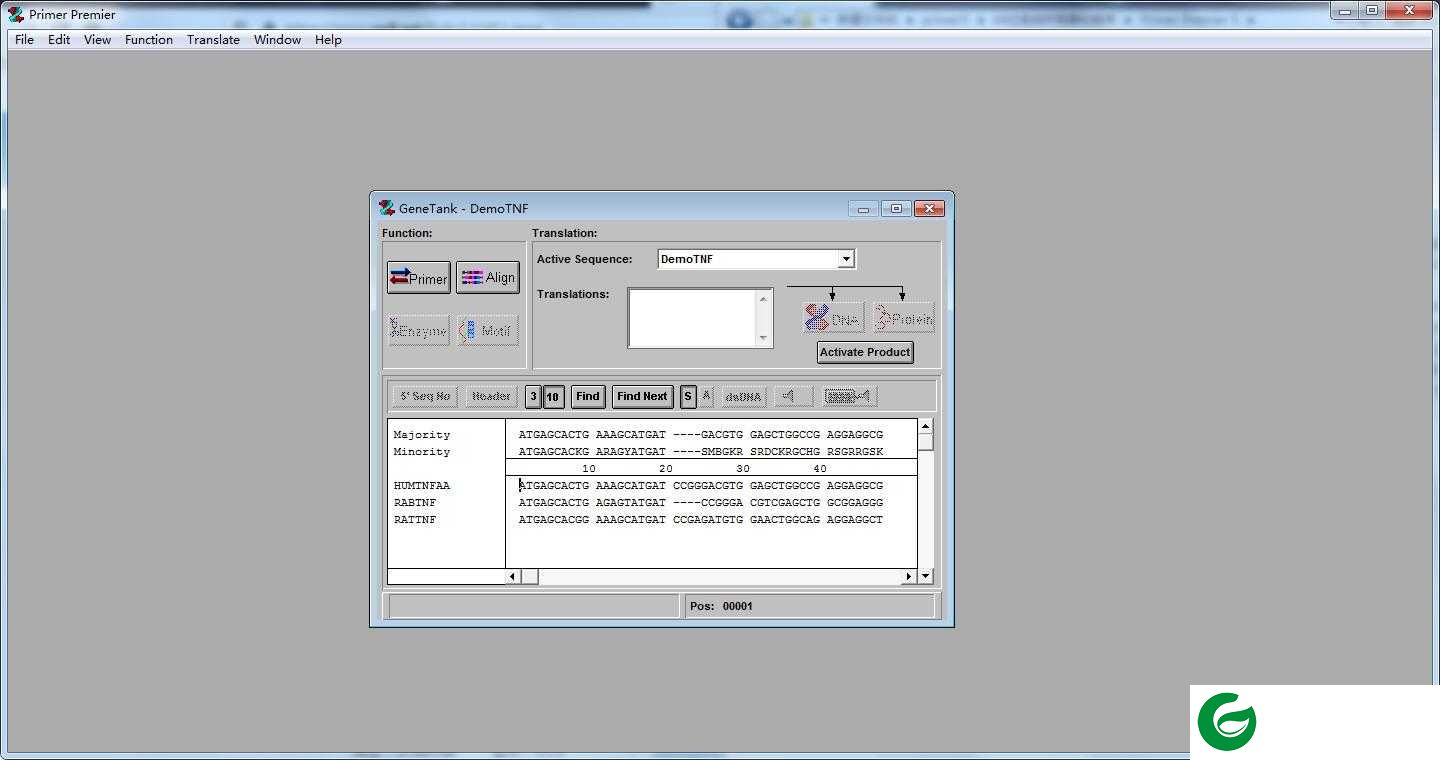The image size is (1440, 760).
Task: Close the GeneTank - DemoTNF window
Action: coord(929,208)
